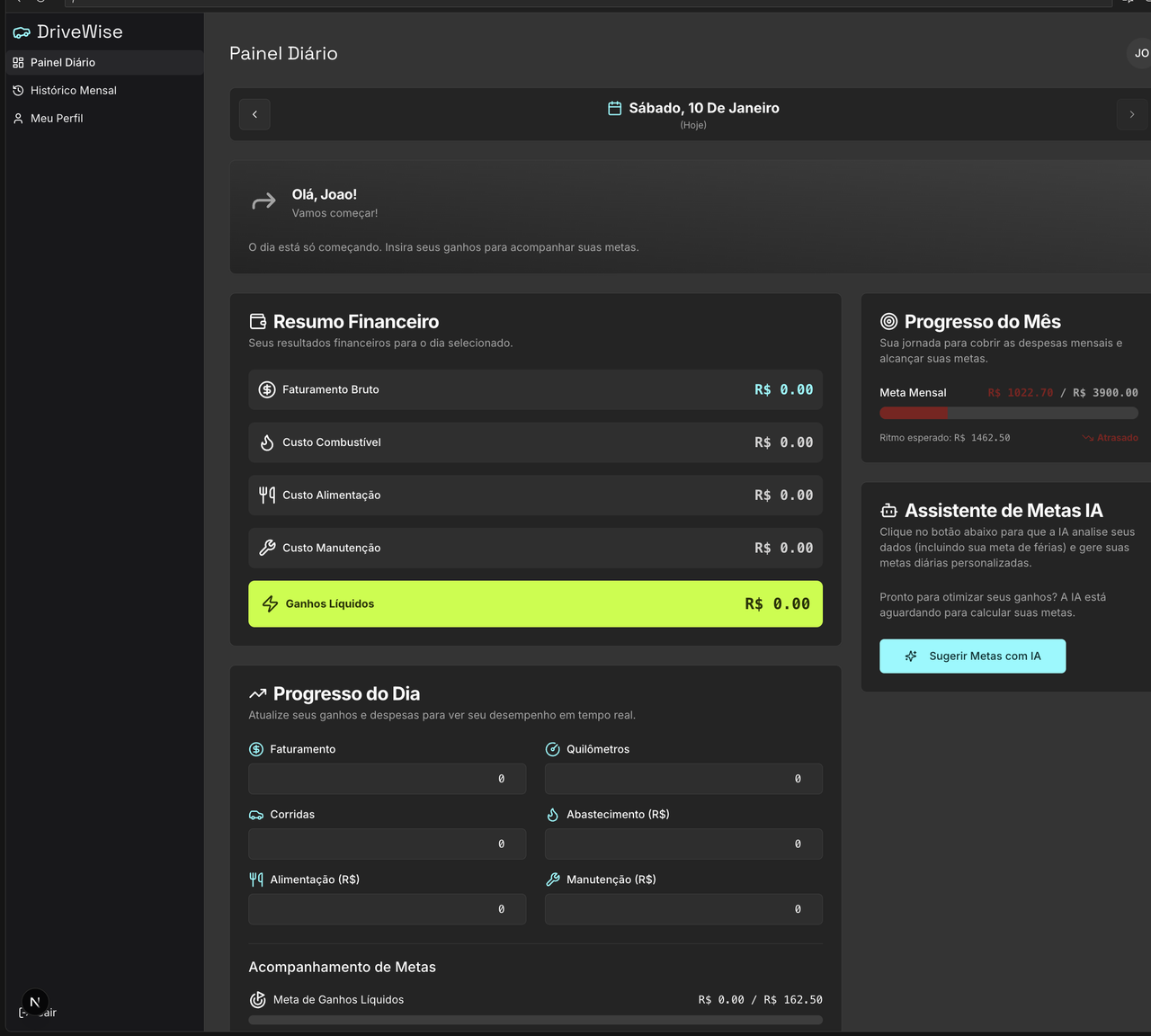Focus the Corridas input field
This screenshot has height=1036, width=1151.
click(x=388, y=844)
